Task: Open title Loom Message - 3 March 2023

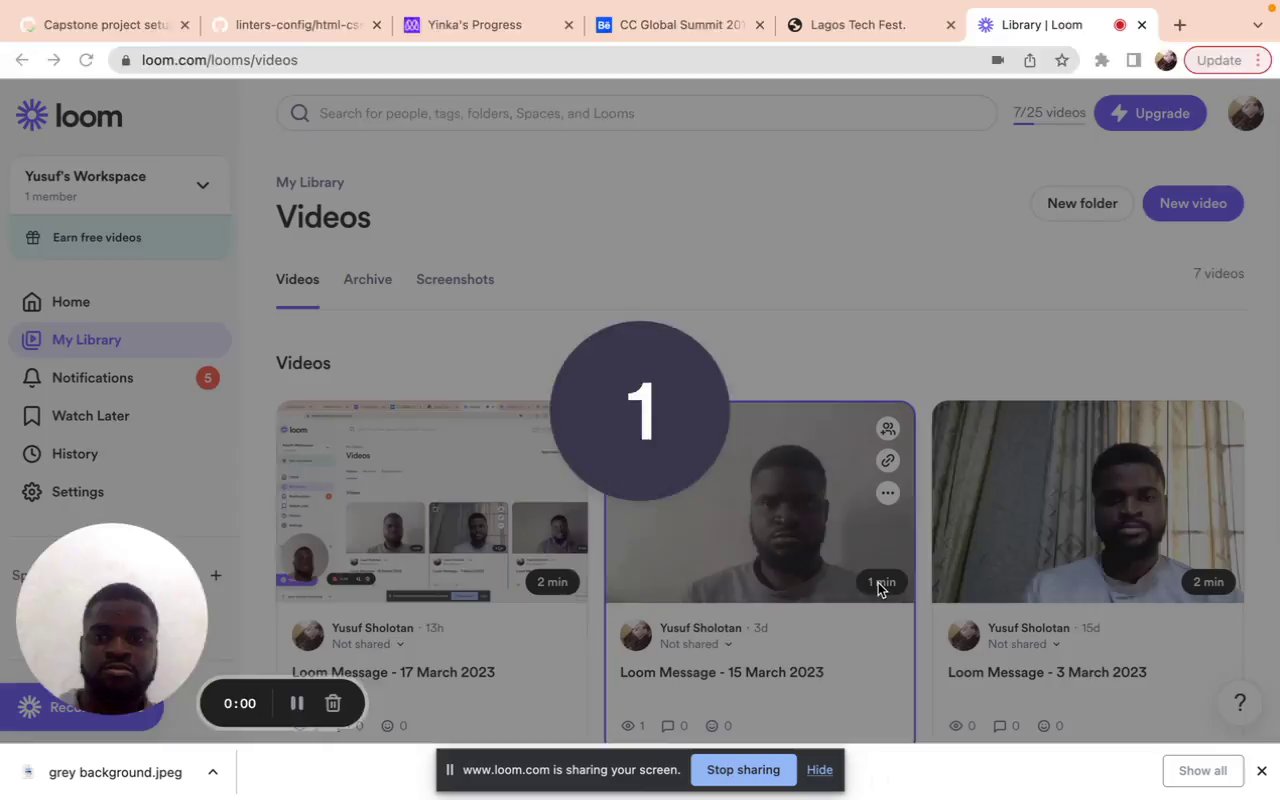Action: [1047, 672]
